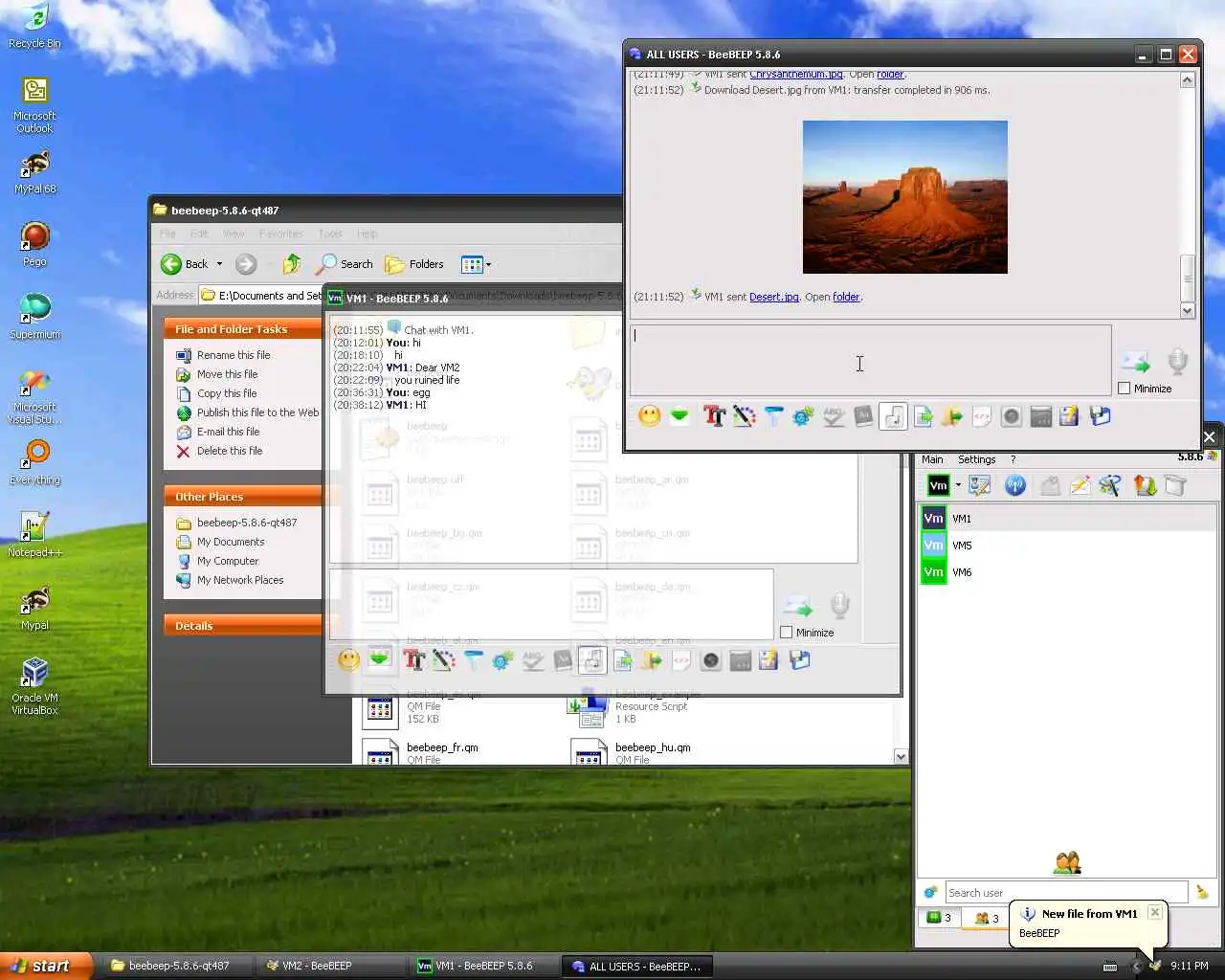Click send file icon in ALL USERS toolbar
Viewport: 1225px width, 980px height.
tap(923, 416)
